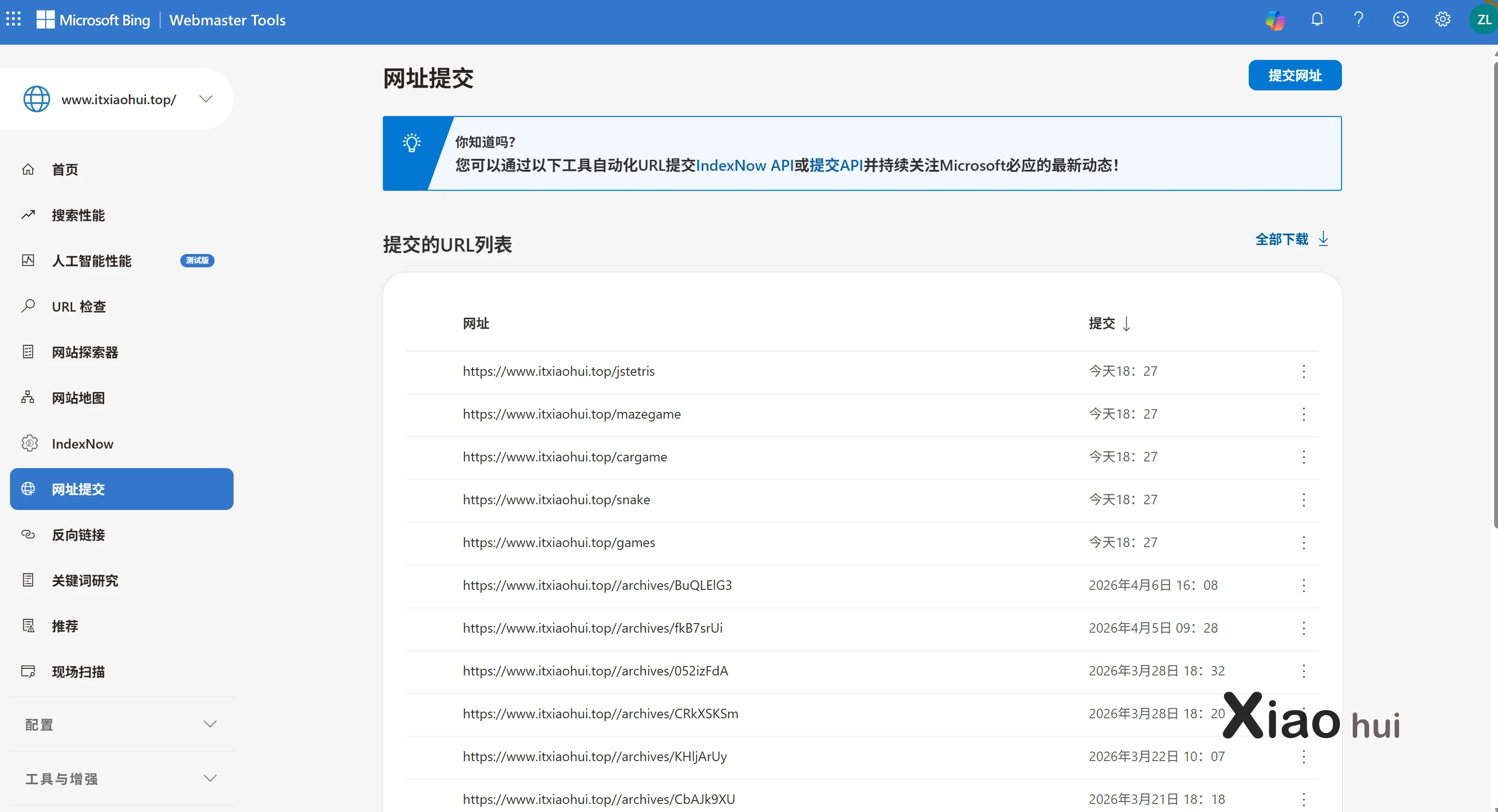This screenshot has height=812, width=1498.
Task: Click the Copilot icon in header
Action: tap(1275, 20)
